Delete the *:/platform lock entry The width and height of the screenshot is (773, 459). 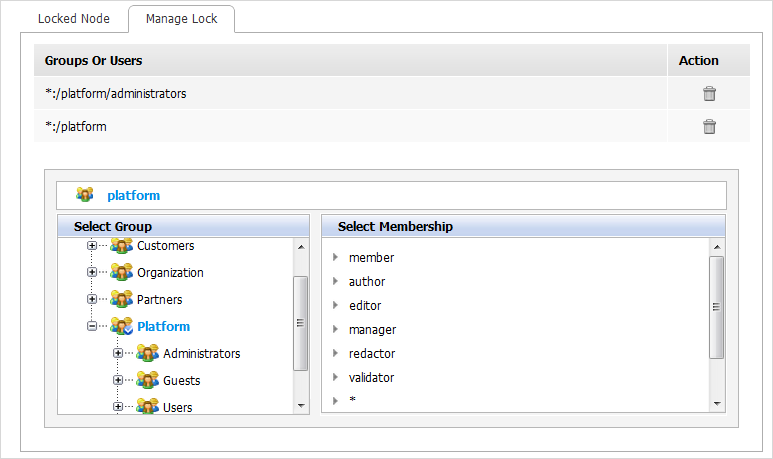point(709,127)
